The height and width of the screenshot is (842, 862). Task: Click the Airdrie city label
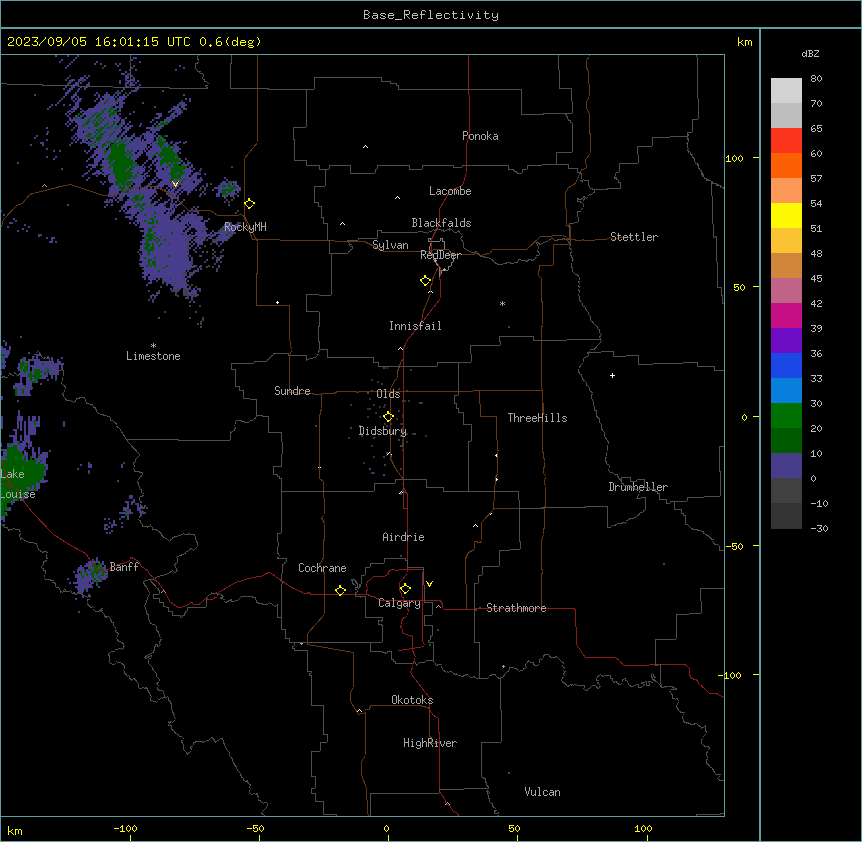(x=403, y=537)
